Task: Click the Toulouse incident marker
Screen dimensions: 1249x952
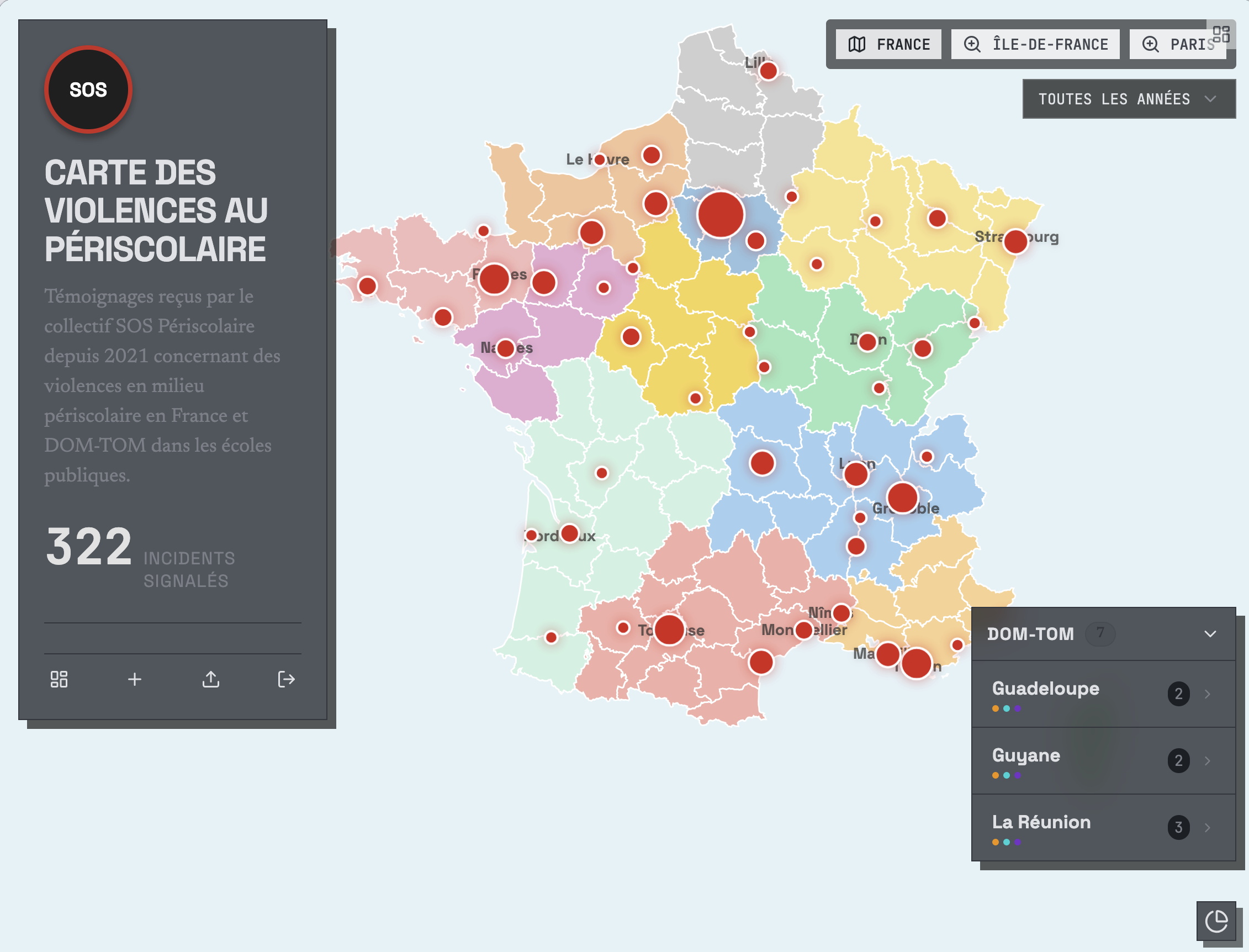Action: (669, 630)
